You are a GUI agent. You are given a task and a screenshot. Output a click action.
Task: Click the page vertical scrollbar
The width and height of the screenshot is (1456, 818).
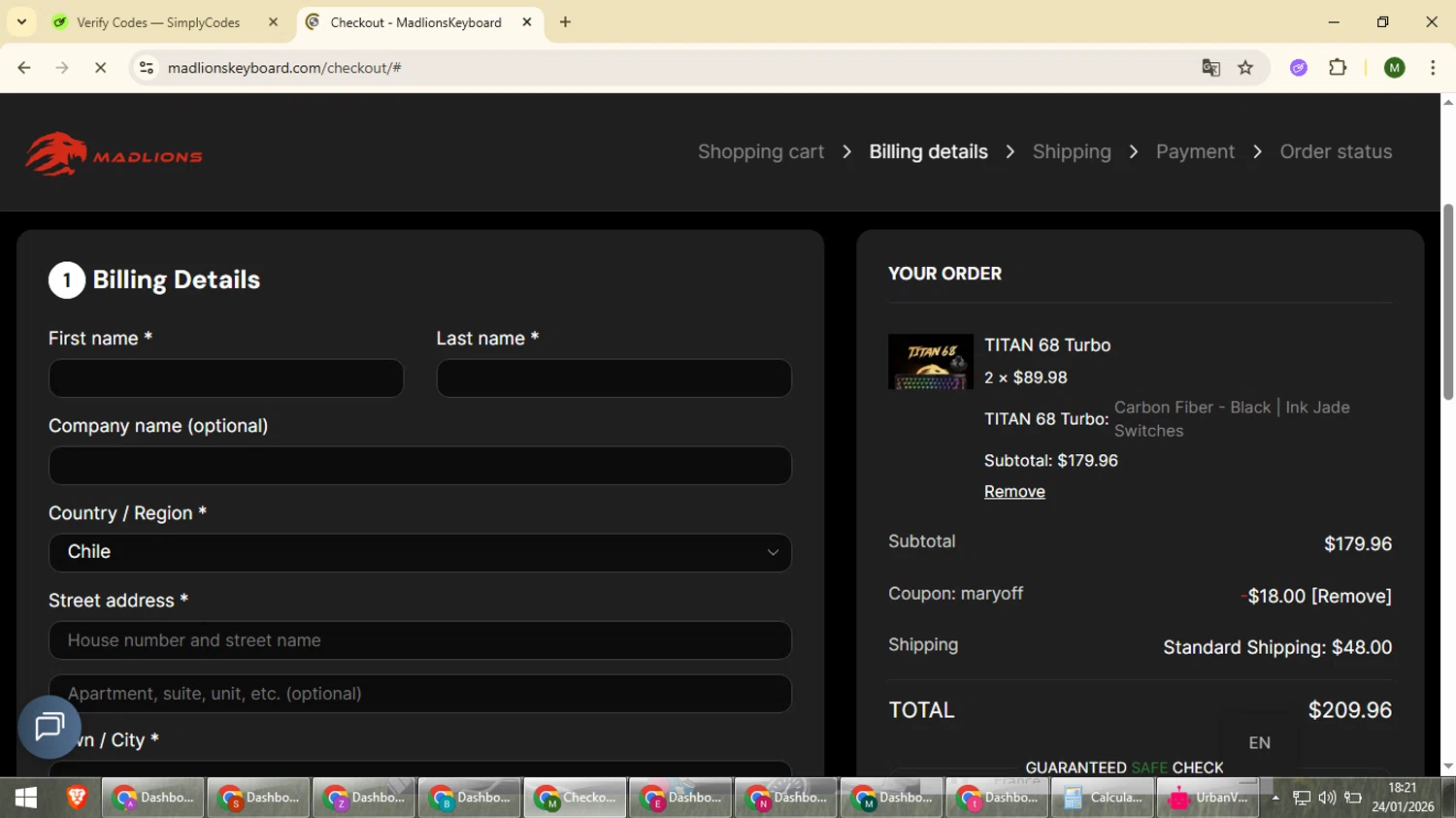pos(1448,301)
